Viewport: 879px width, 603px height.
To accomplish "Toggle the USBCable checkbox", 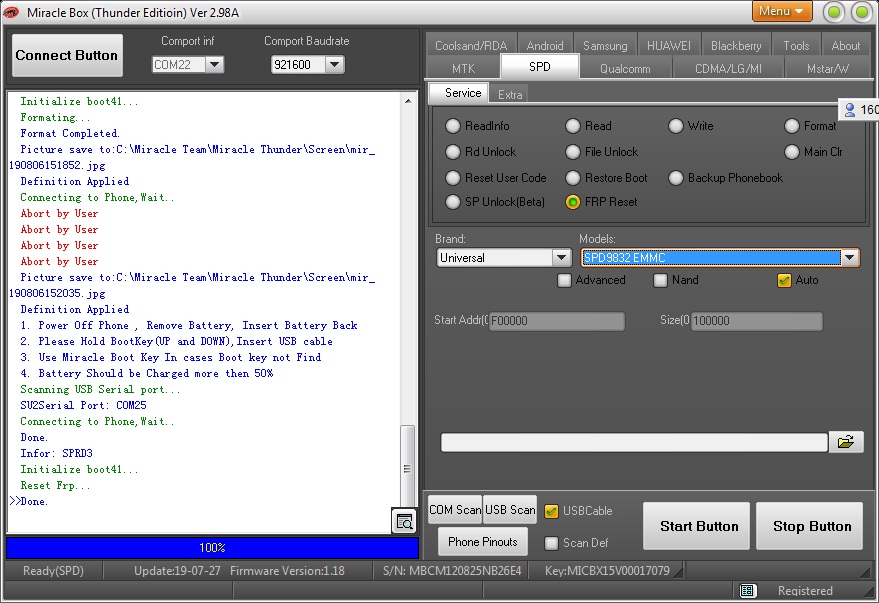I will pos(552,511).
